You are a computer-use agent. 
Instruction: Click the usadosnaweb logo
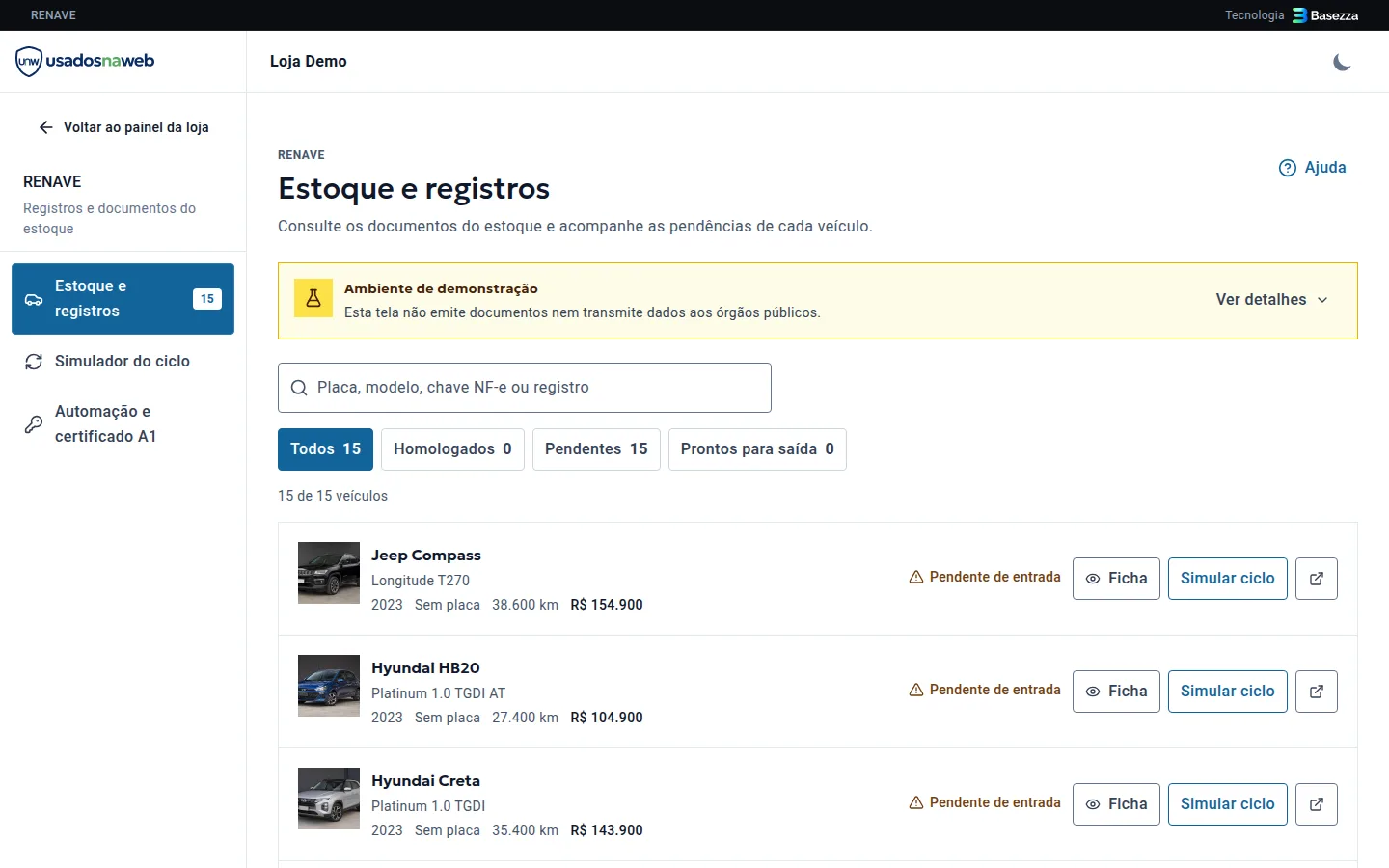pyautogui.click(x=85, y=61)
